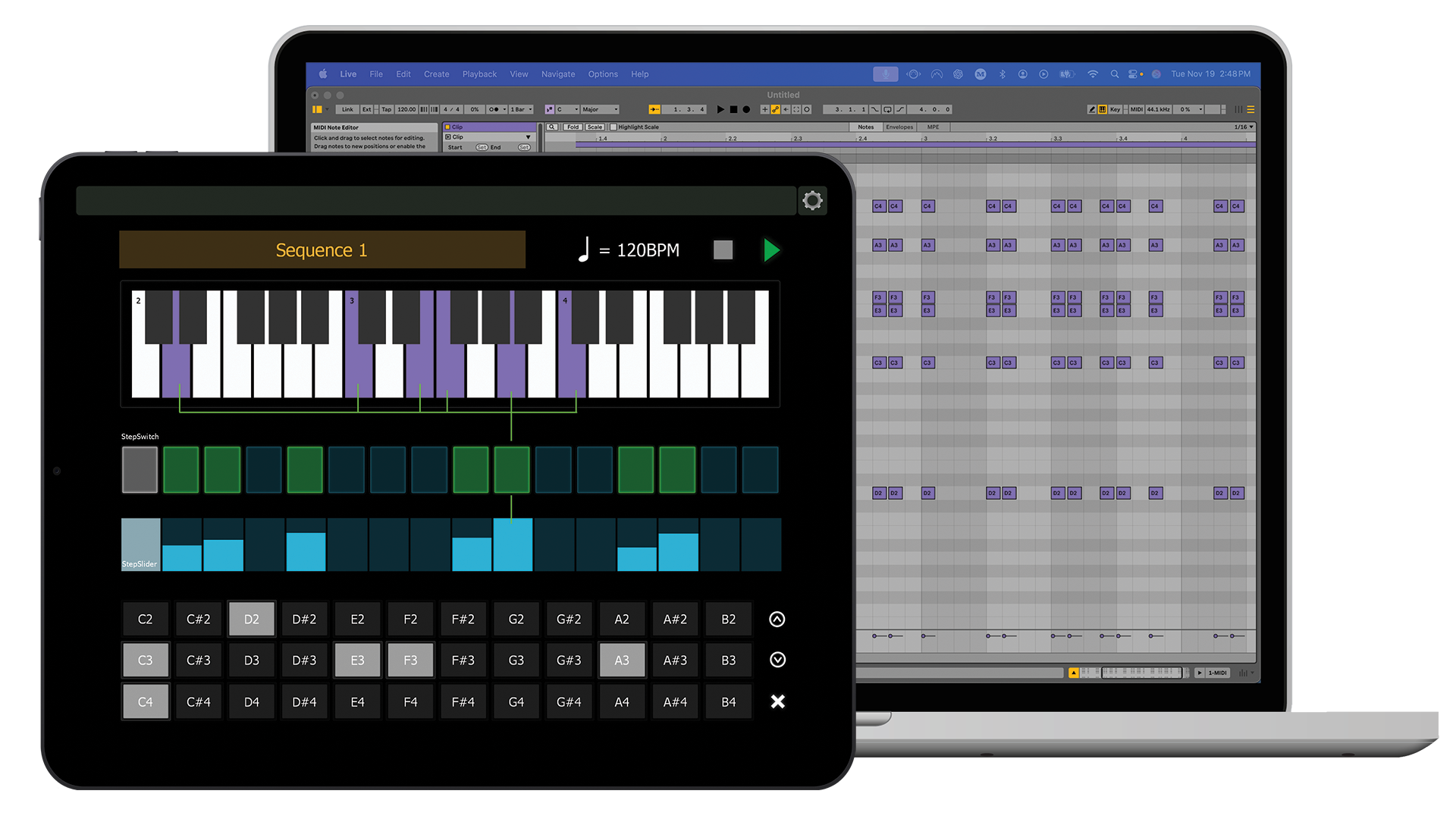The width and height of the screenshot is (1456, 819).
Task: Open the settings gear on the tablet app
Action: click(x=812, y=200)
